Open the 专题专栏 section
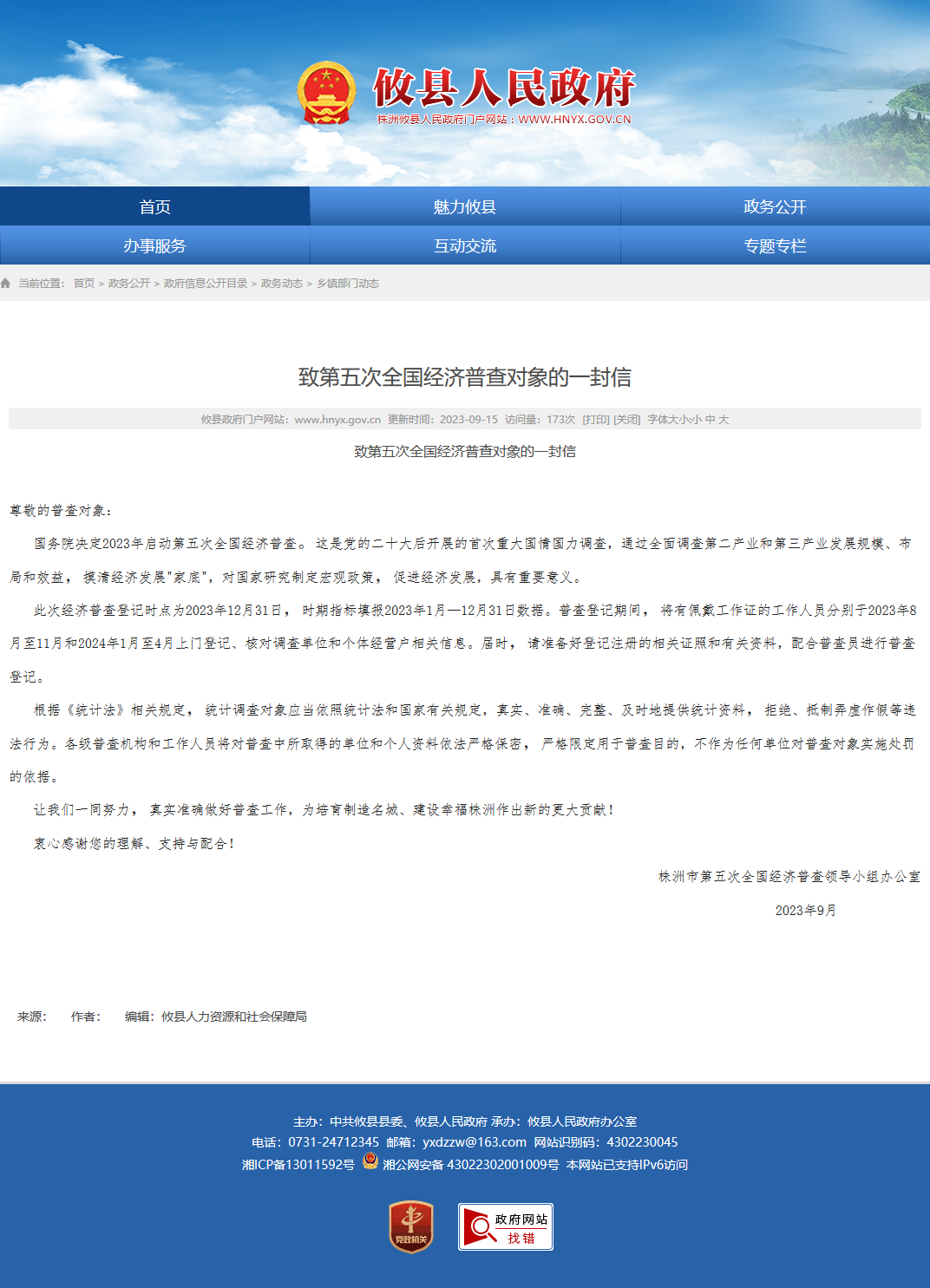The height and width of the screenshot is (1288, 930). click(x=776, y=245)
